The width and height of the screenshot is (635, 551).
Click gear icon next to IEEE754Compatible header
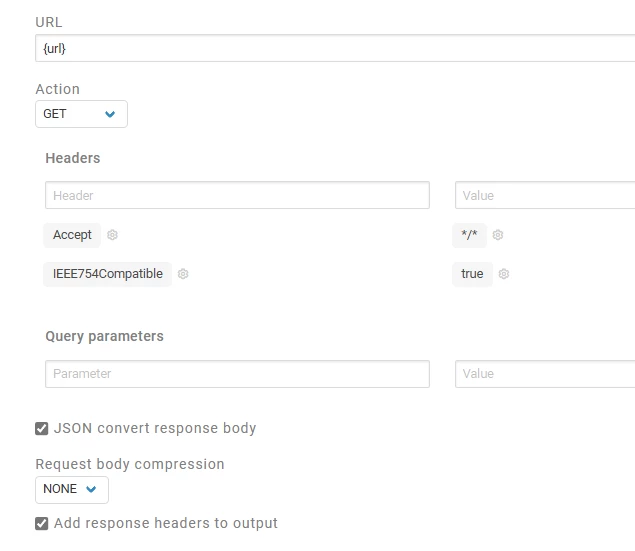pos(183,274)
